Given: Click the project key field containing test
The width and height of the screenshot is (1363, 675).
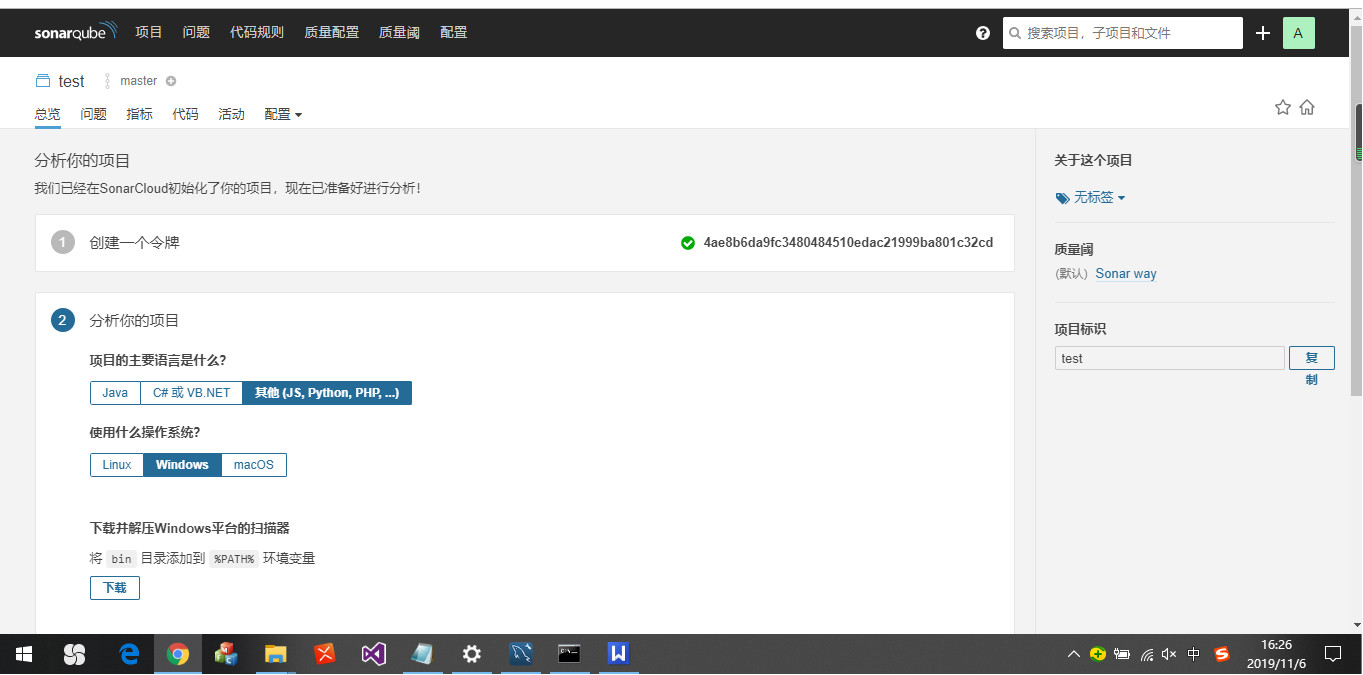Looking at the screenshot, I should pos(1169,358).
